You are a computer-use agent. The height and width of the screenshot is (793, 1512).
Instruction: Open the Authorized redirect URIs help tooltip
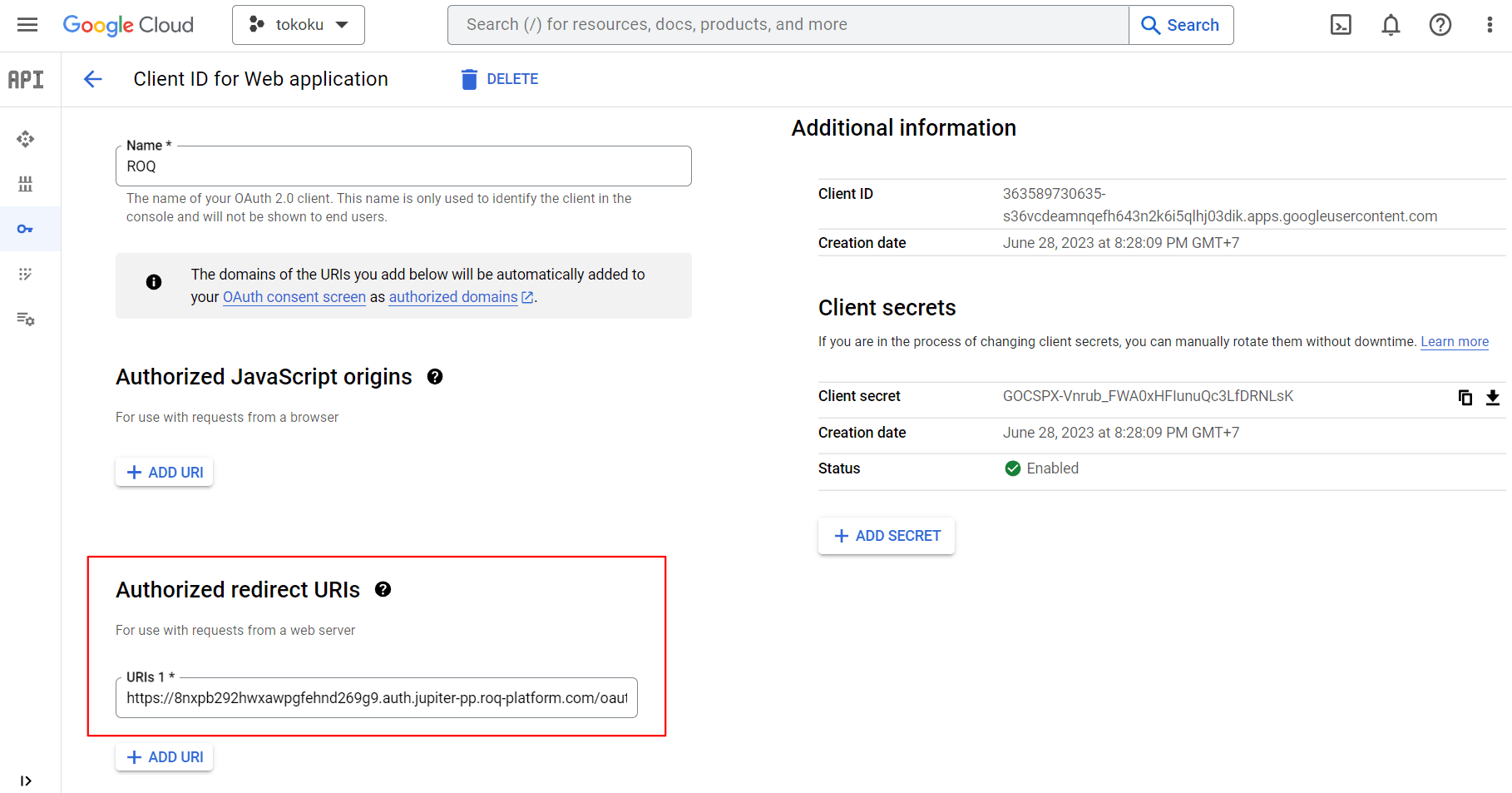(x=383, y=589)
